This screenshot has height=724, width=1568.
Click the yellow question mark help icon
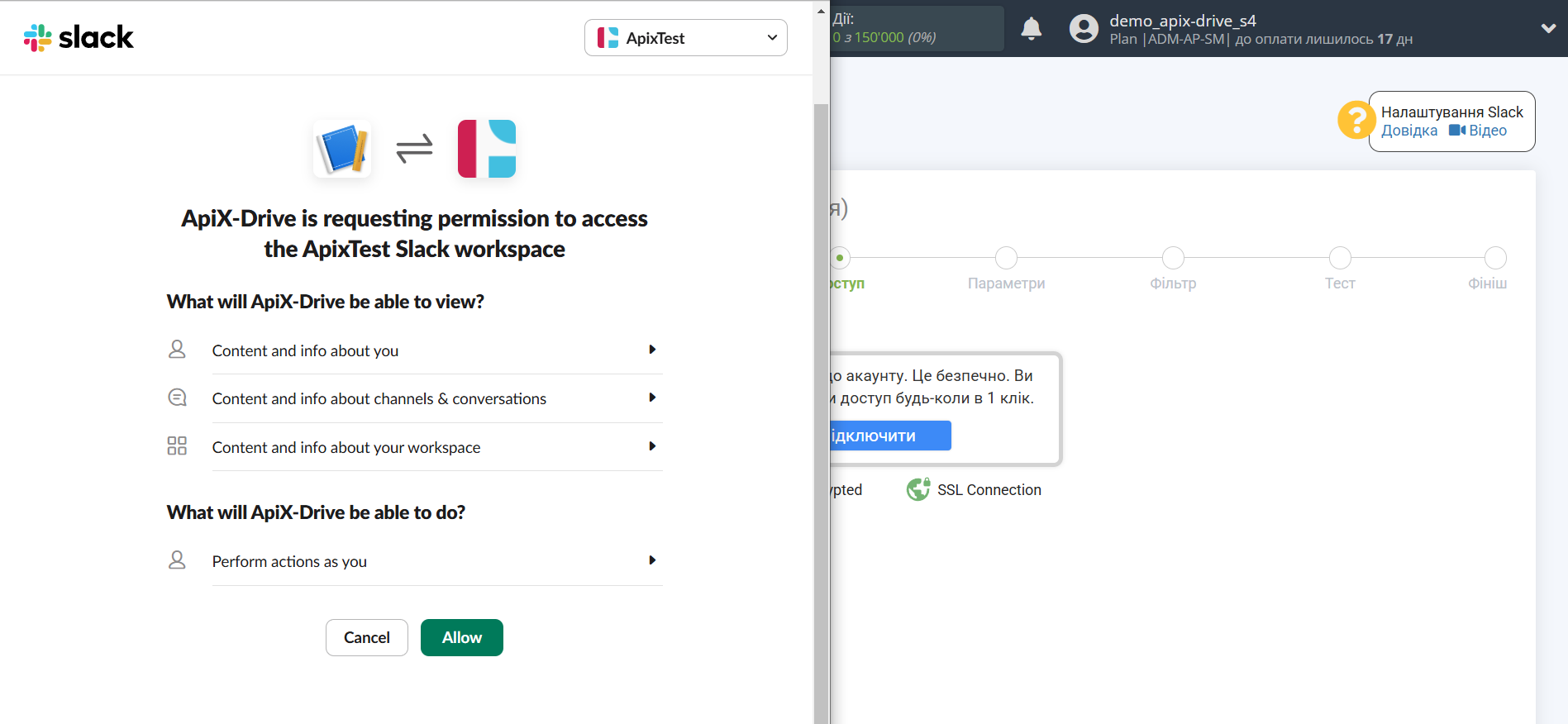(x=1356, y=121)
